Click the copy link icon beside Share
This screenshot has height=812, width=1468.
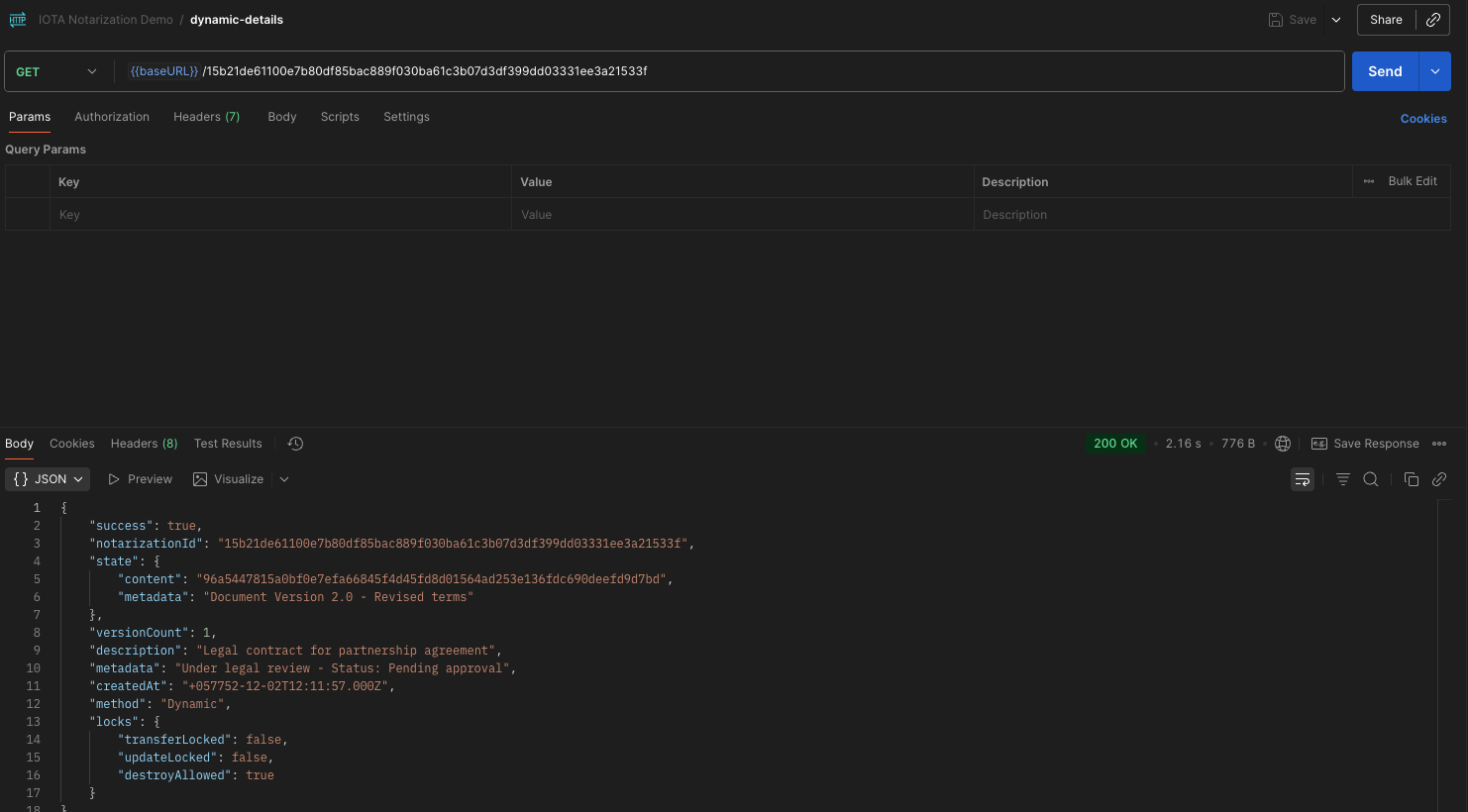[1433, 20]
